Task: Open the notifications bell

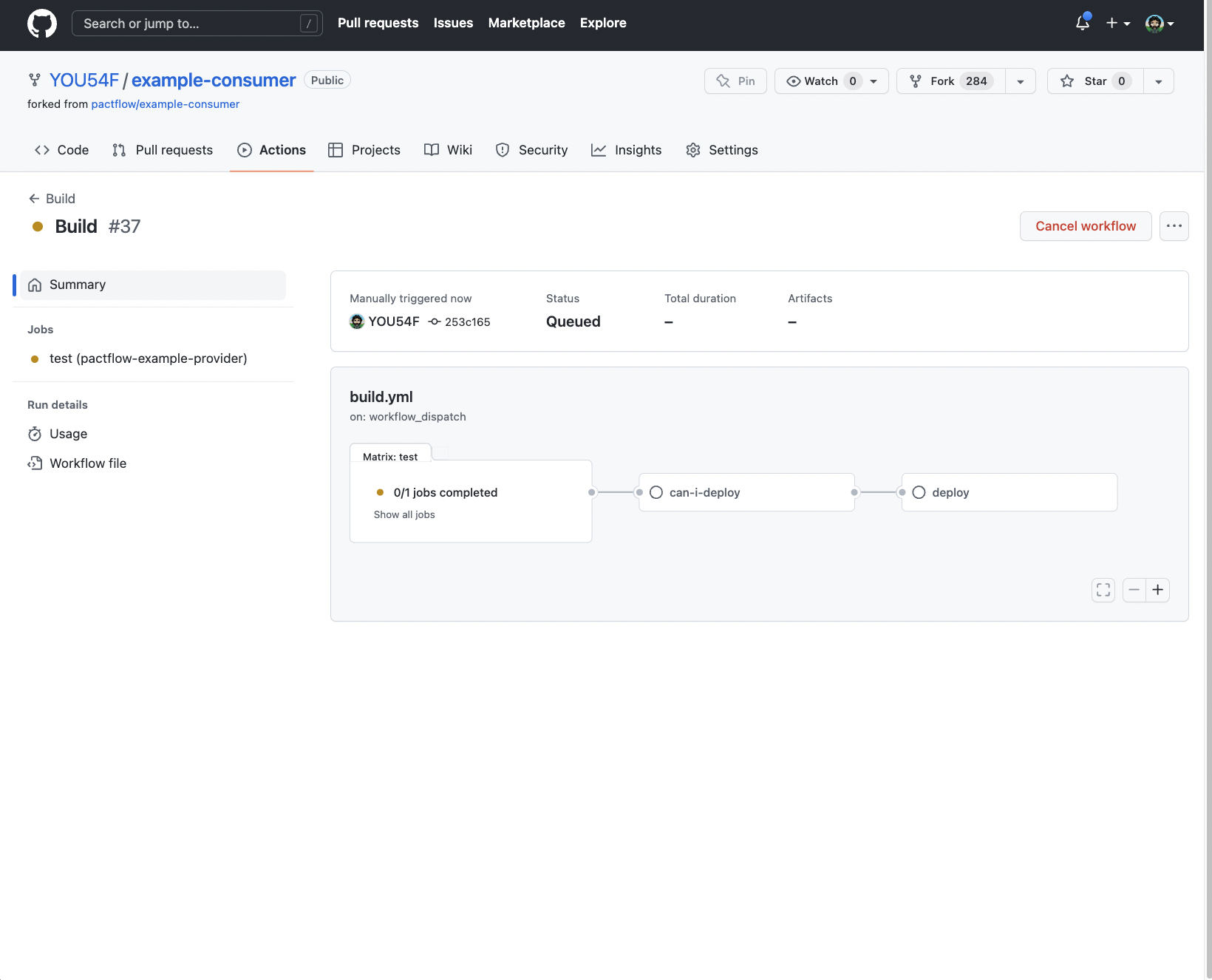Action: tap(1082, 23)
